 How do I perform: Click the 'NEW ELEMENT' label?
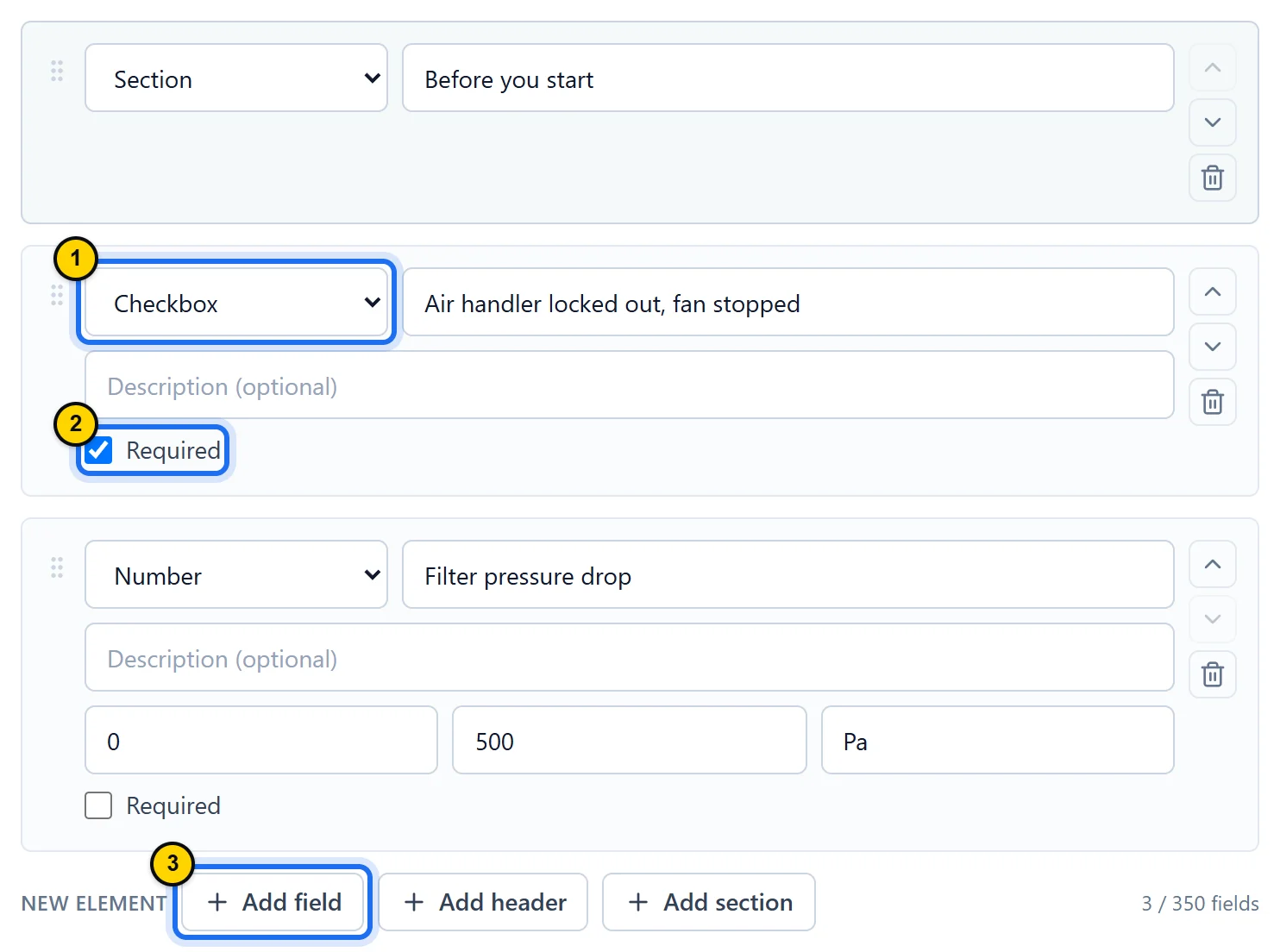(x=94, y=903)
